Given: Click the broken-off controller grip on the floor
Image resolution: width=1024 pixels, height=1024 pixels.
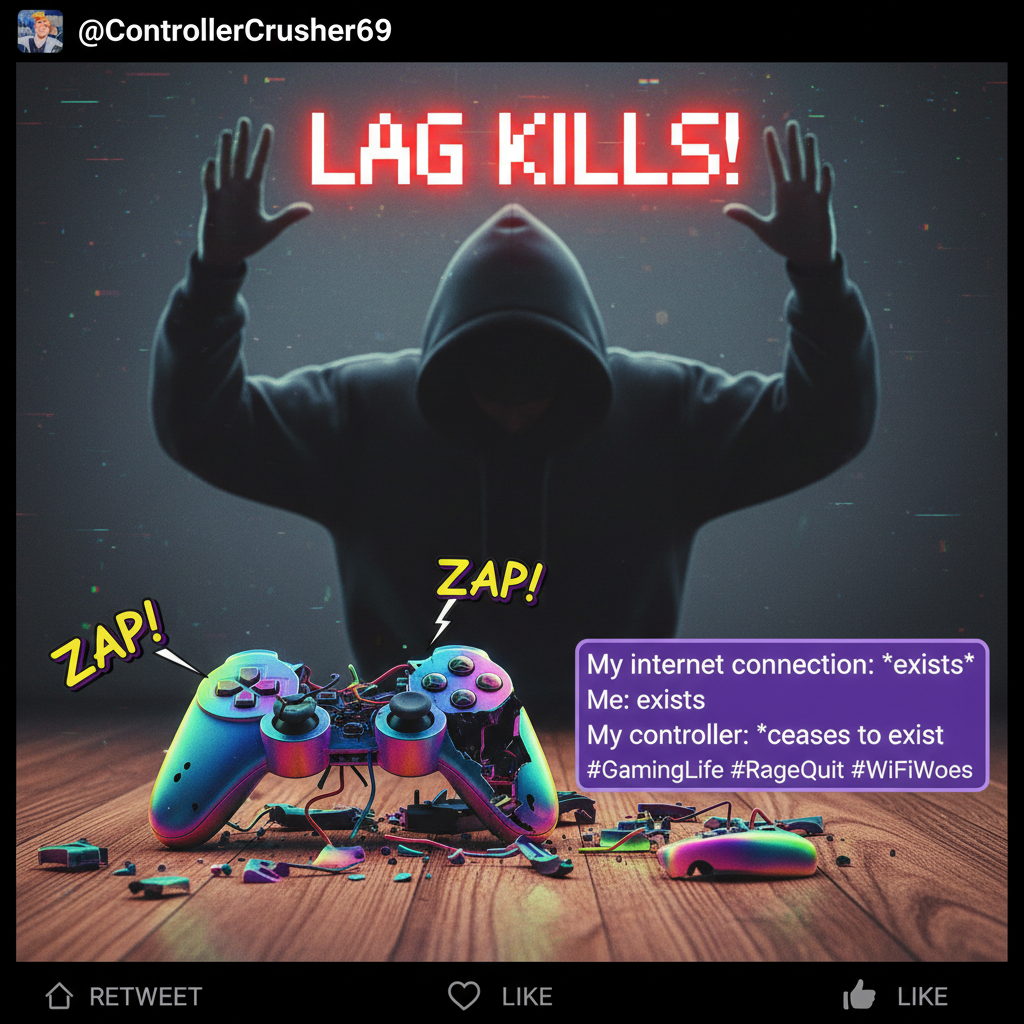Looking at the screenshot, I should [x=738, y=852].
